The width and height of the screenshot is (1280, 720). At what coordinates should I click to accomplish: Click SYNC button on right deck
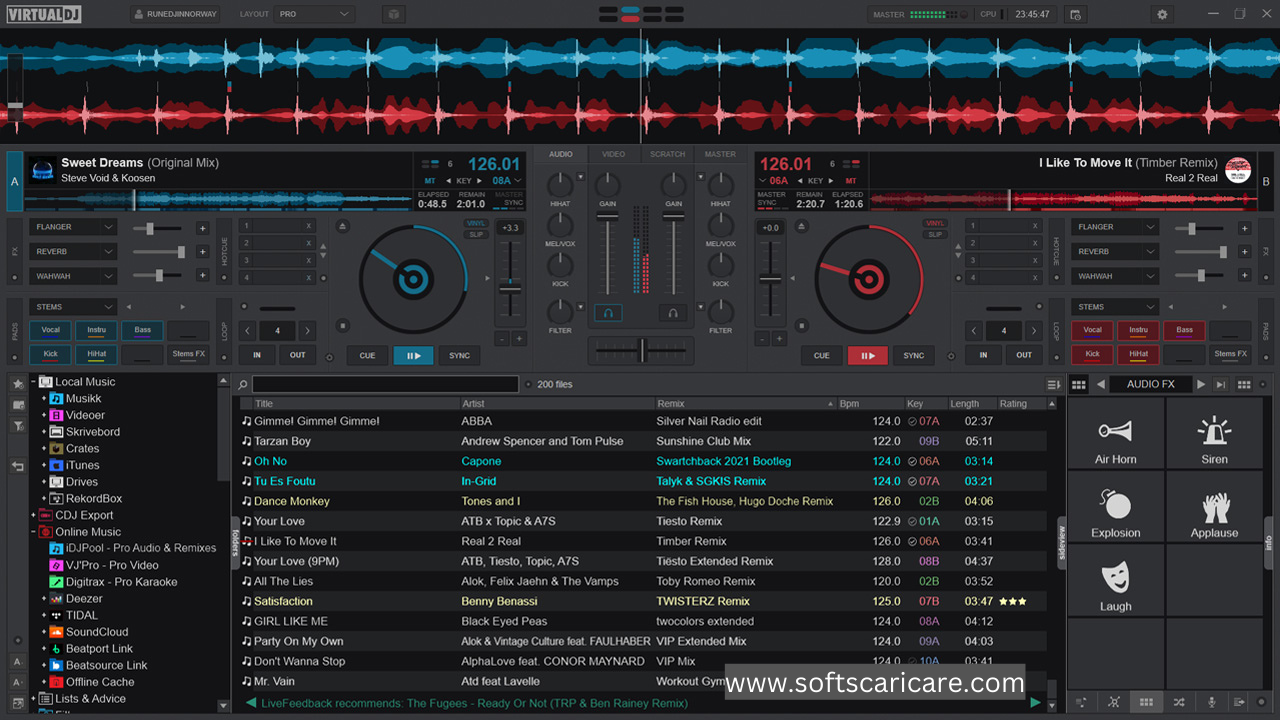coord(914,355)
